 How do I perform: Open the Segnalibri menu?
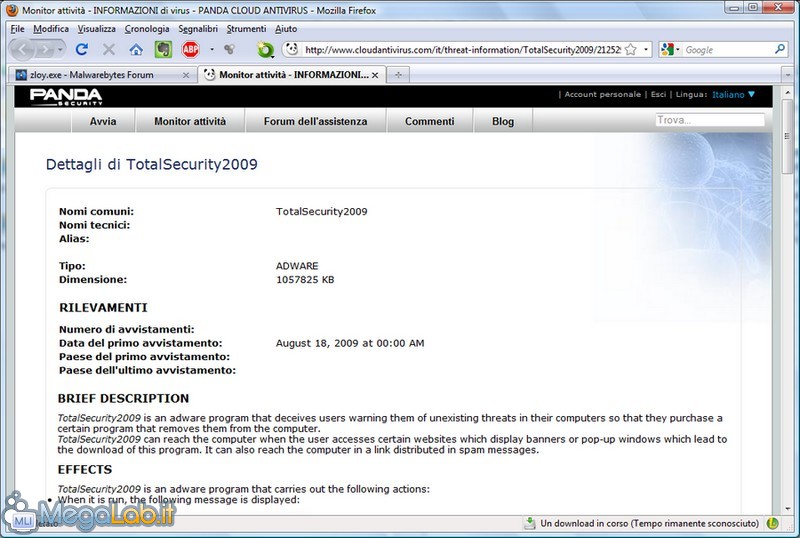(198, 29)
